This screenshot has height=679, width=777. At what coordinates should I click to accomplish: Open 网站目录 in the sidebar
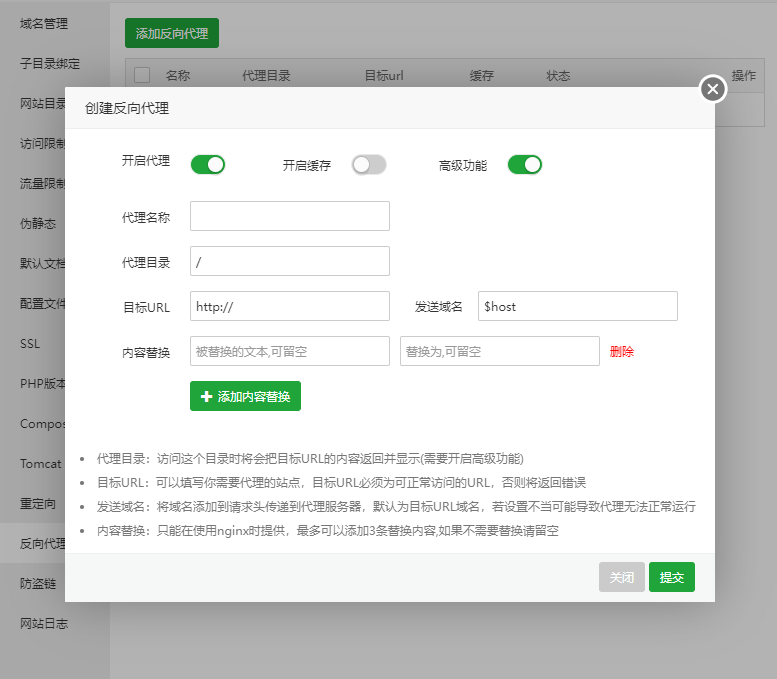[43, 104]
